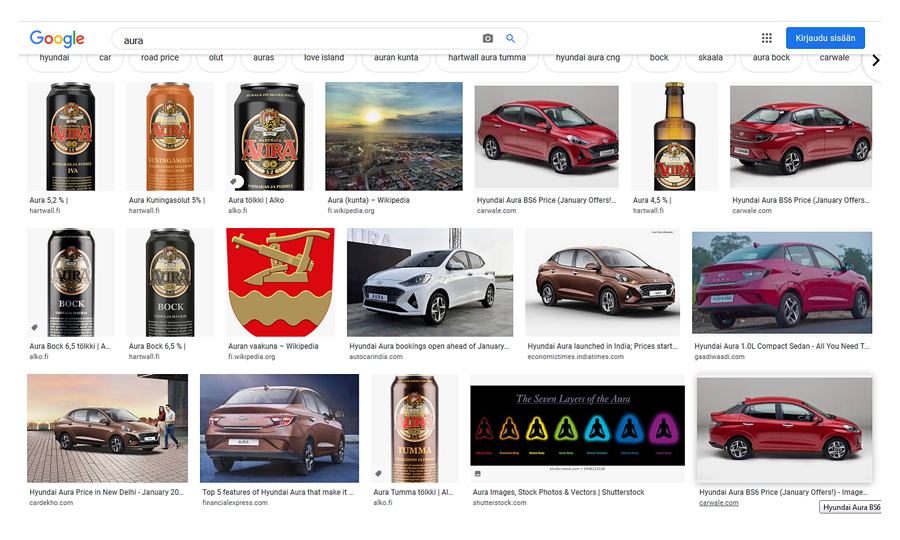
Task: Select the bock chip
Action: point(659,58)
